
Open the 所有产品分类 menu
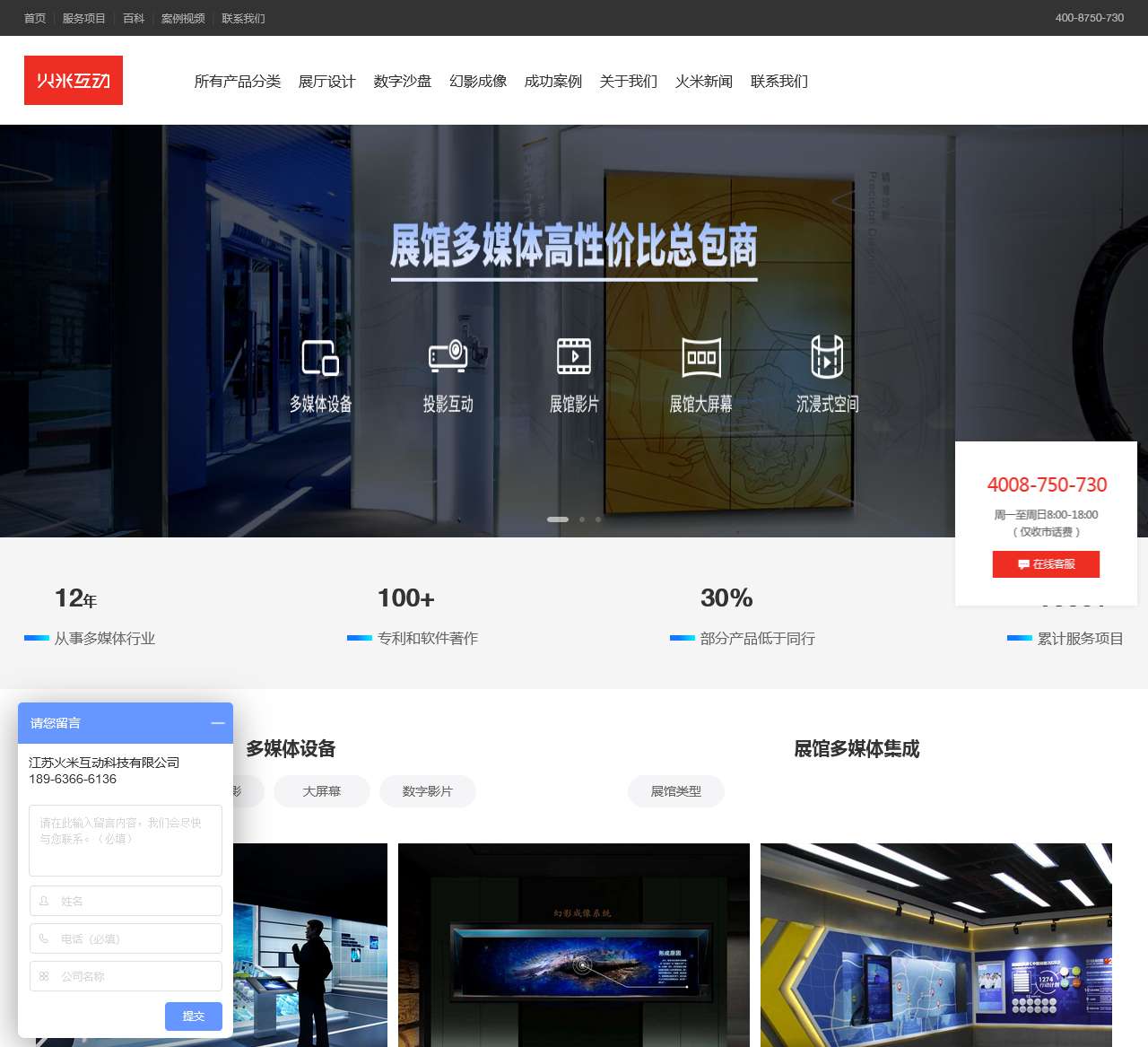tap(238, 82)
